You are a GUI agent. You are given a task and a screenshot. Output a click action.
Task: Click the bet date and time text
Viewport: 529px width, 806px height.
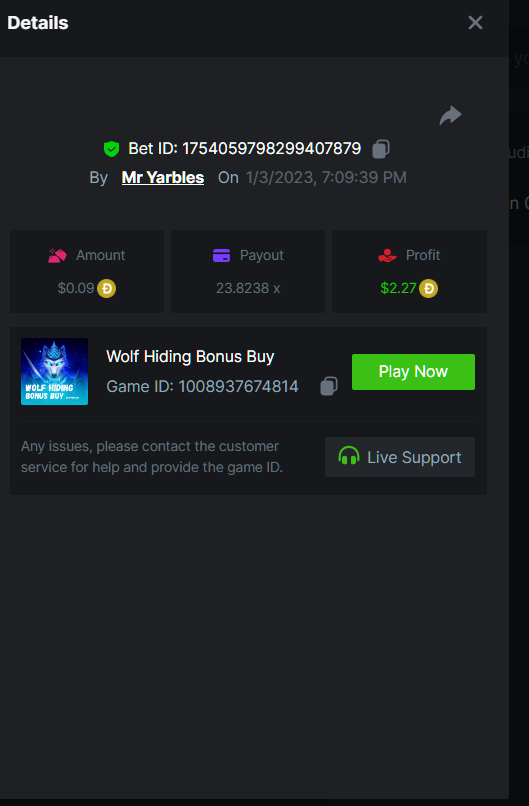326,177
